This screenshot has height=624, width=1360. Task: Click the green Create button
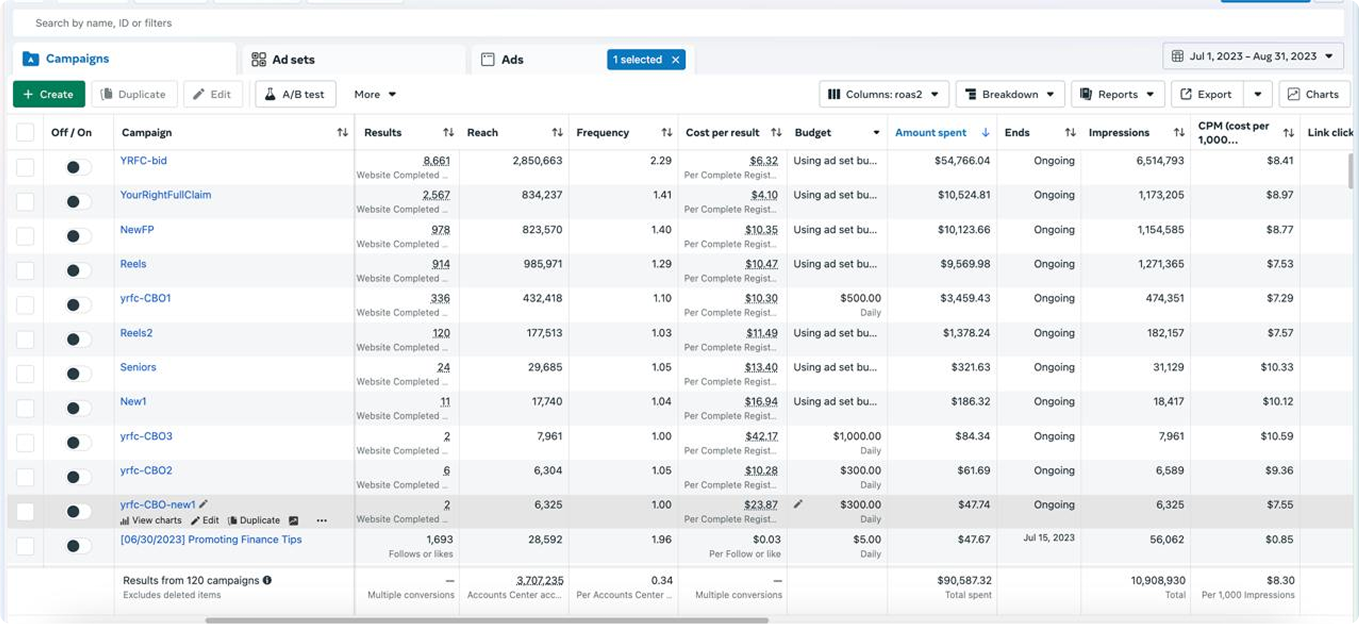pyautogui.click(x=48, y=94)
